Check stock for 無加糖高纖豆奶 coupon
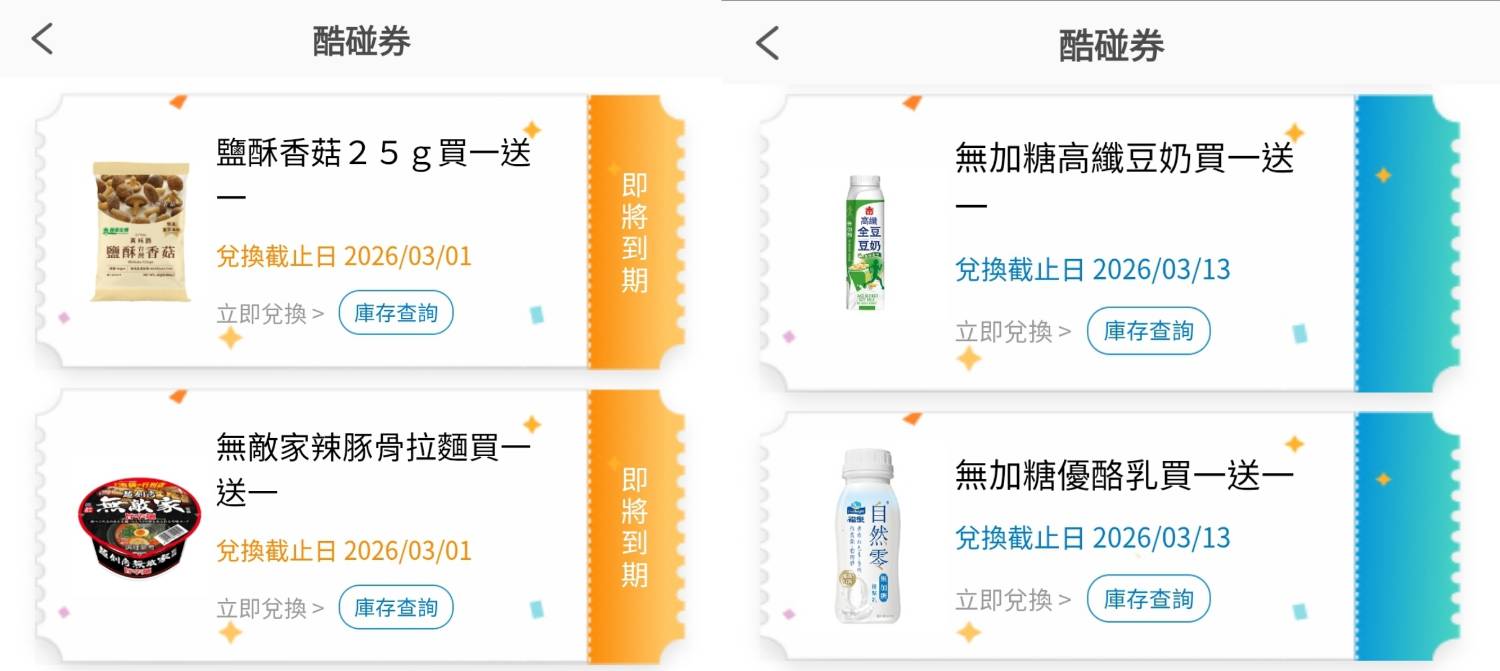Viewport: 1500px width, 671px height. tap(1148, 331)
